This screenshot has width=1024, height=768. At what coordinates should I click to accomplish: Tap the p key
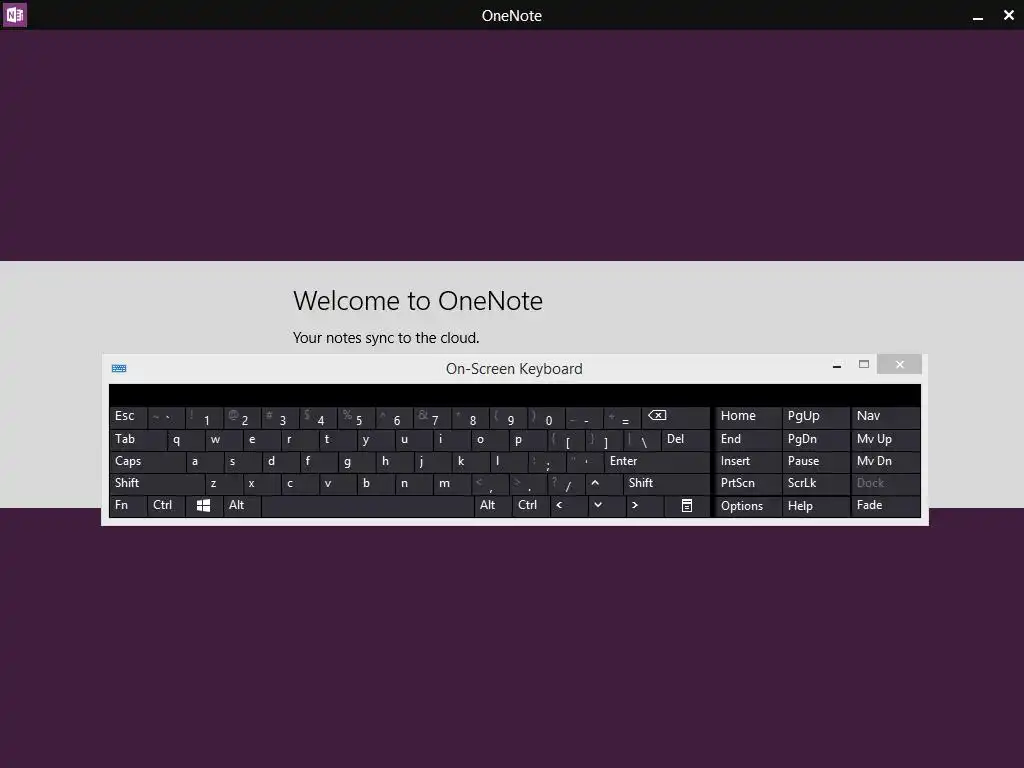click(528, 440)
